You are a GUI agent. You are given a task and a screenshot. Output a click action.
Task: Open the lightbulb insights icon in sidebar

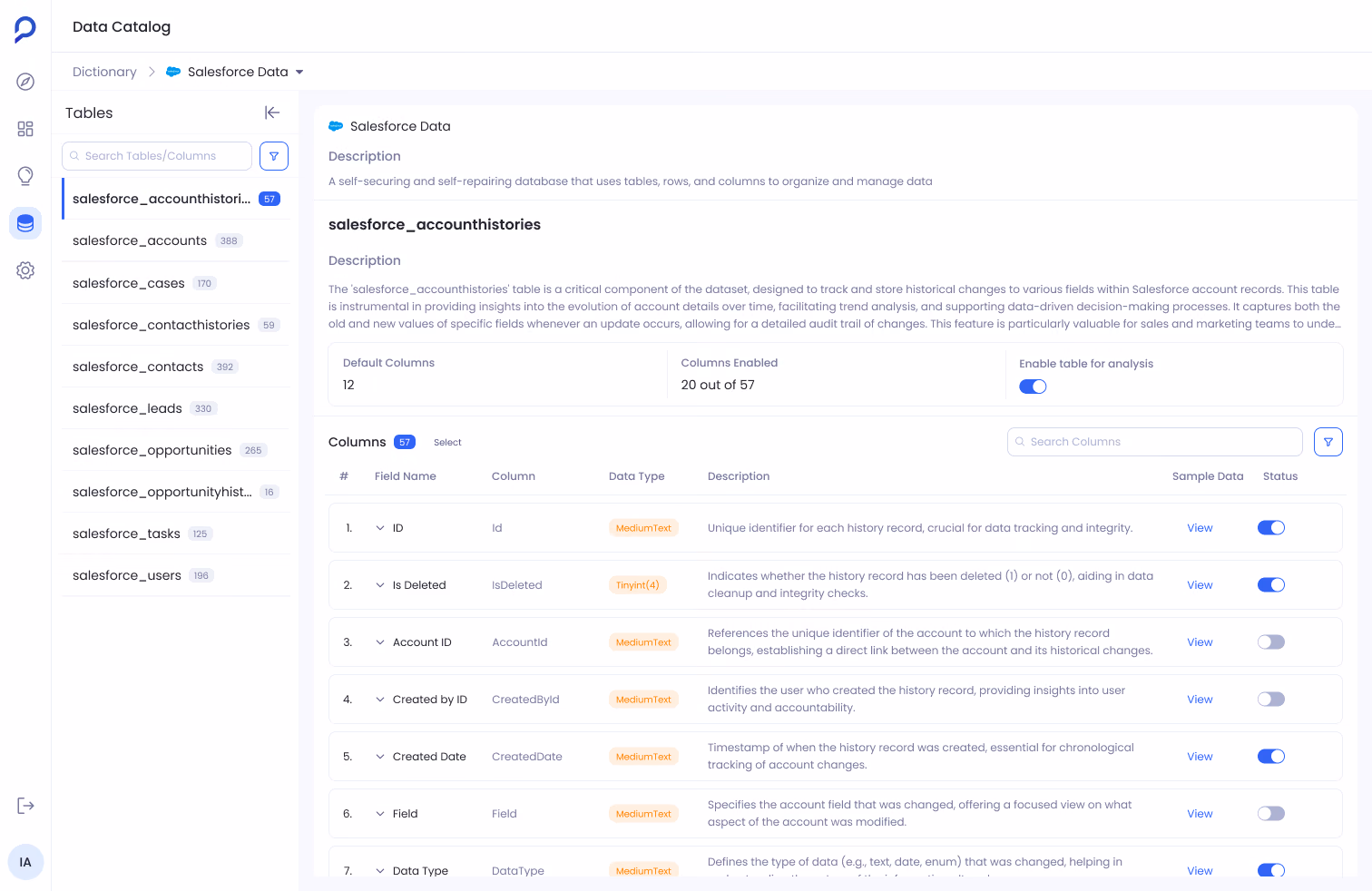coord(25,176)
